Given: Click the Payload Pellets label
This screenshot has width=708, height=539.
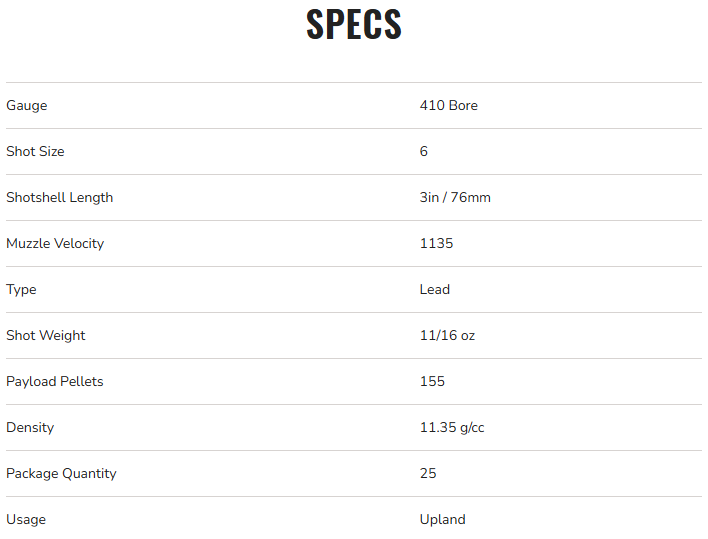Looking at the screenshot, I should (55, 381).
